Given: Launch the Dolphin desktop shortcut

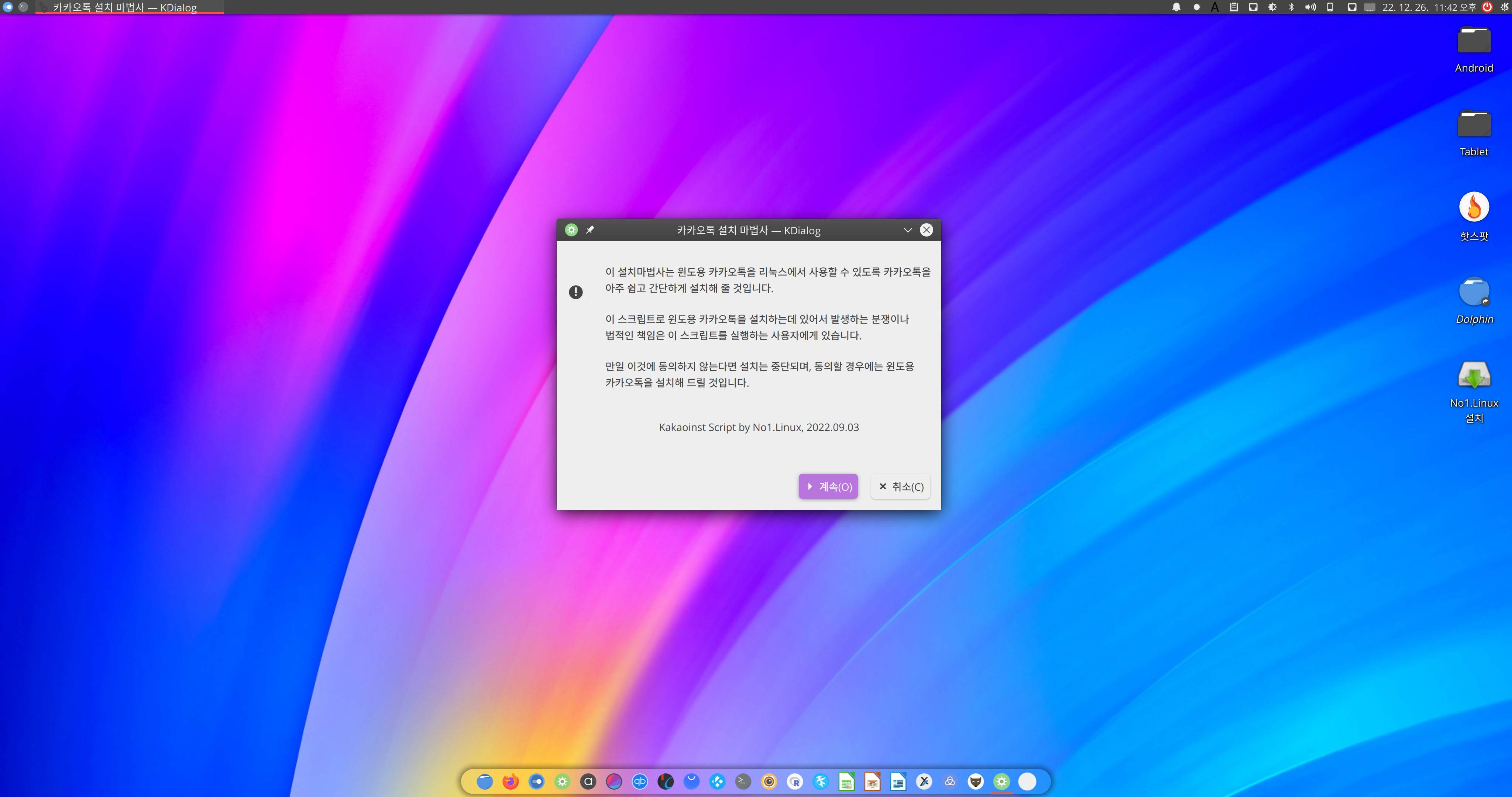Looking at the screenshot, I should pyautogui.click(x=1474, y=300).
